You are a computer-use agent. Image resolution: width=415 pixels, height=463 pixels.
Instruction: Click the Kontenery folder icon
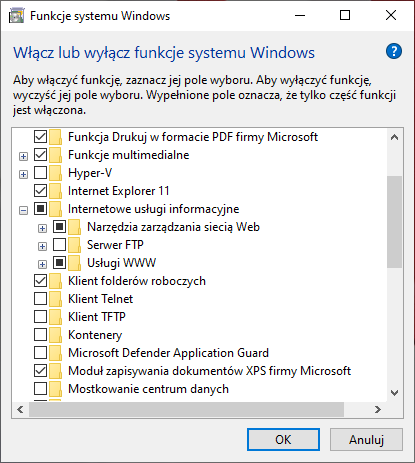pos(55,335)
